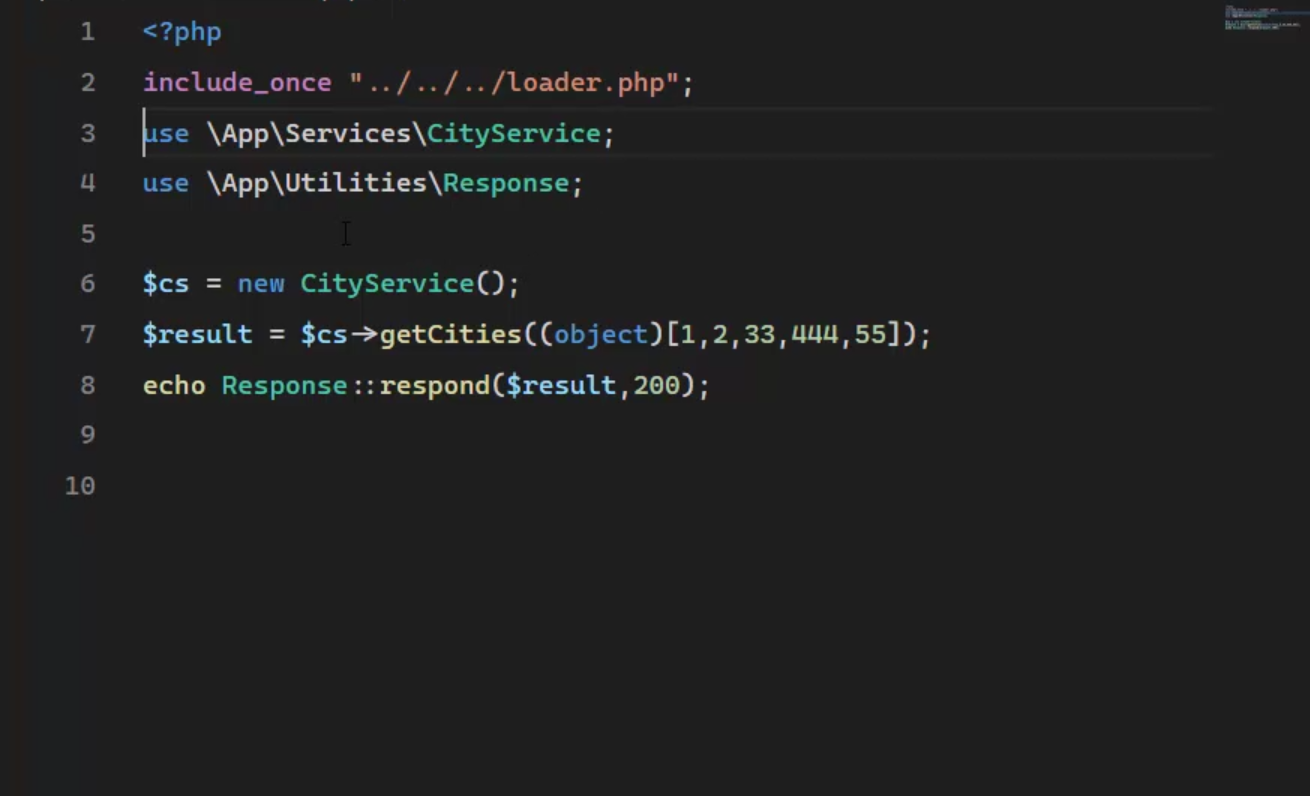The height and width of the screenshot is (796, 1310).
Task: Click line number 9 in the gutter
Action: coord(88,435)
